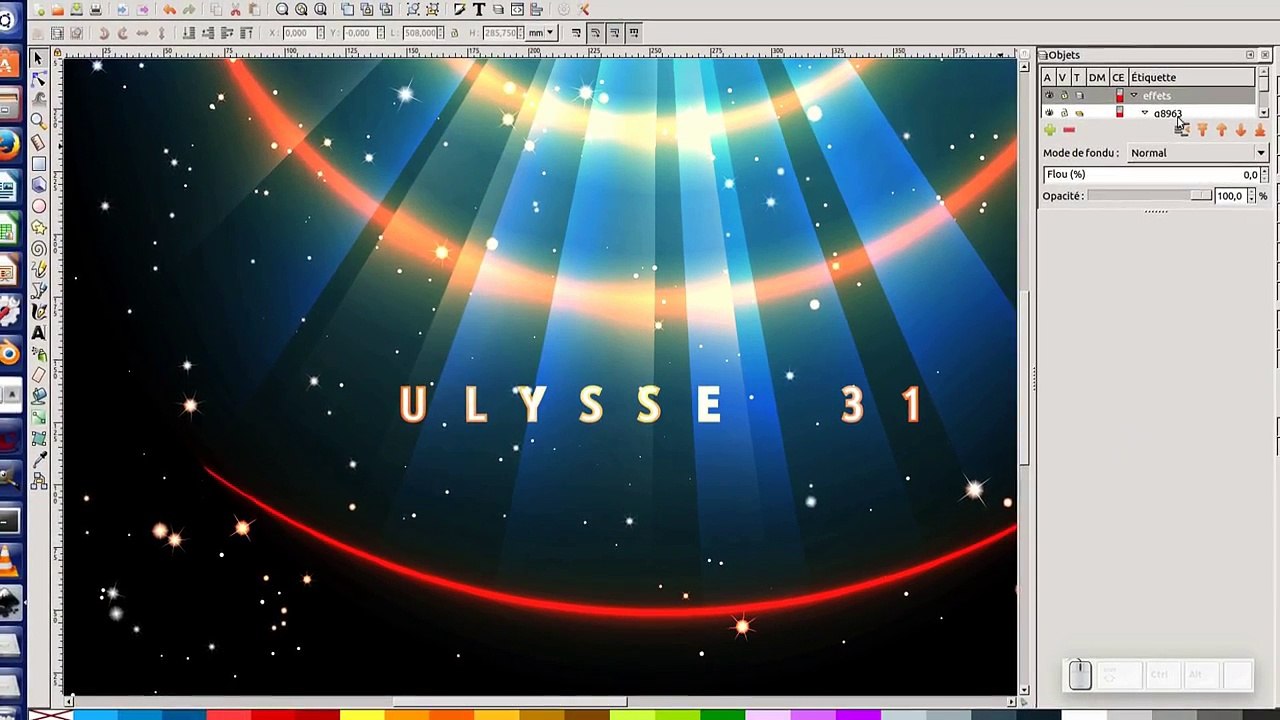The width and height of the screenshot is (1280, 720).
Task: Click X position stepper arrows
Action: 320,33
